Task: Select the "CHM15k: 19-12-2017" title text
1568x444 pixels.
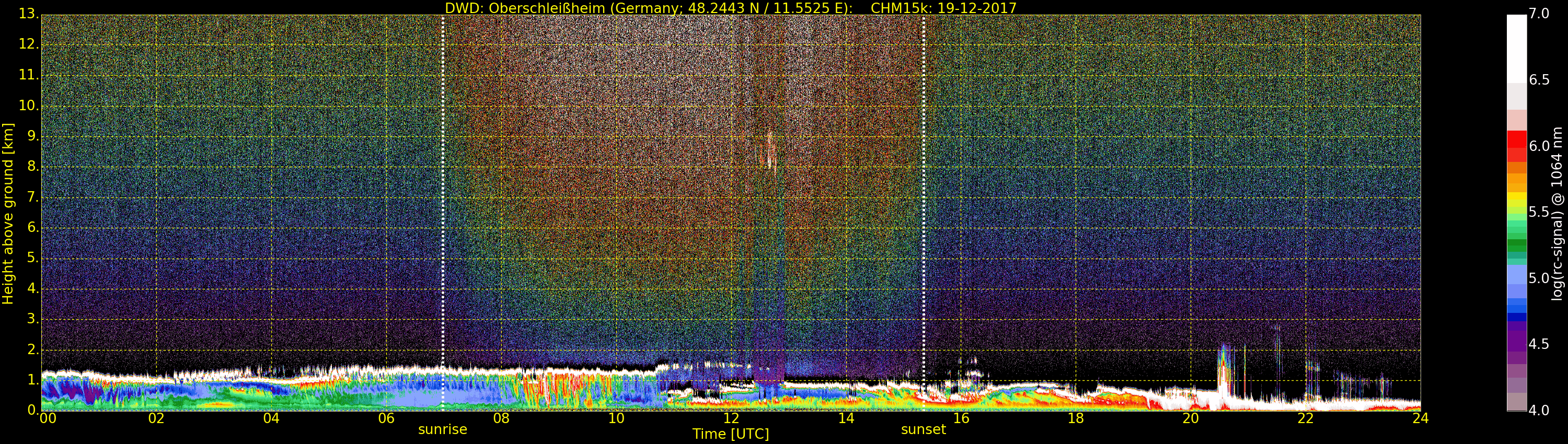Action: point(943,8)
